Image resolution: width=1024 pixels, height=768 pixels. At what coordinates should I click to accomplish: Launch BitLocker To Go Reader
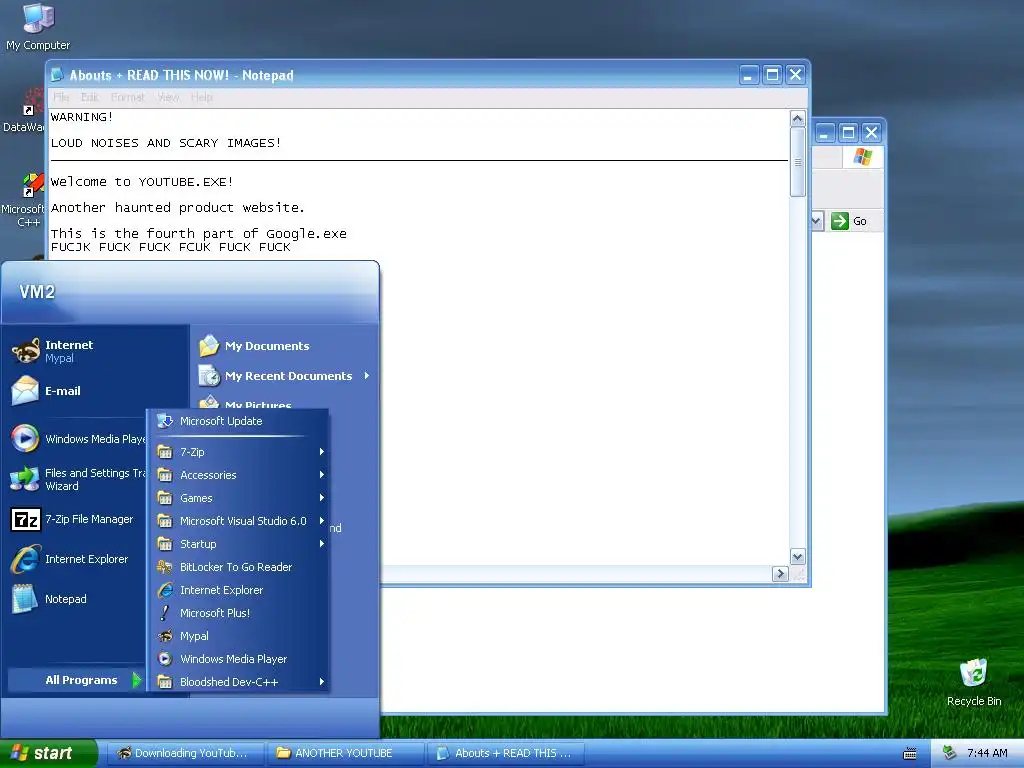click(238, 567)
